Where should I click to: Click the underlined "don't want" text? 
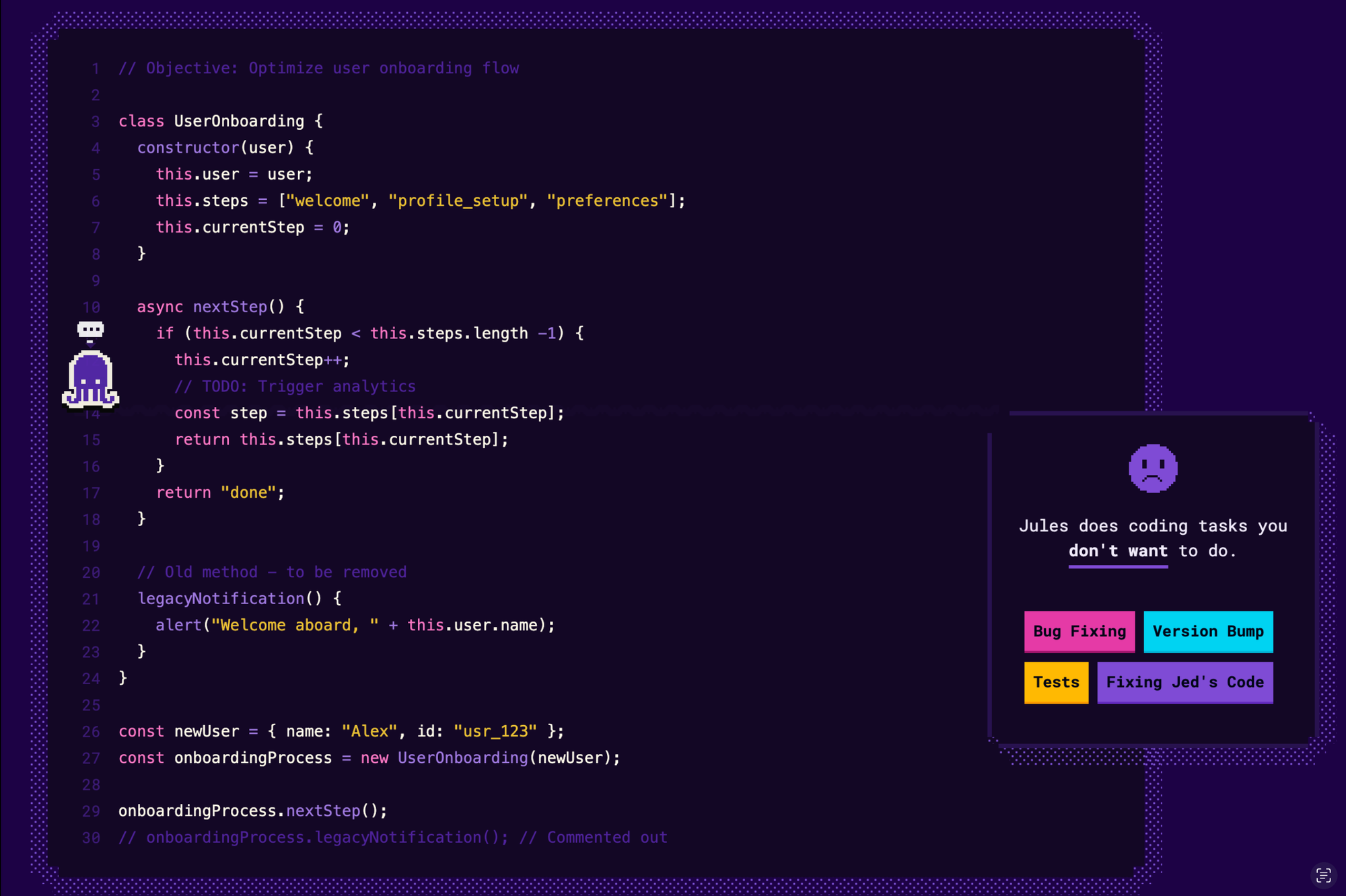[1118, 551]
